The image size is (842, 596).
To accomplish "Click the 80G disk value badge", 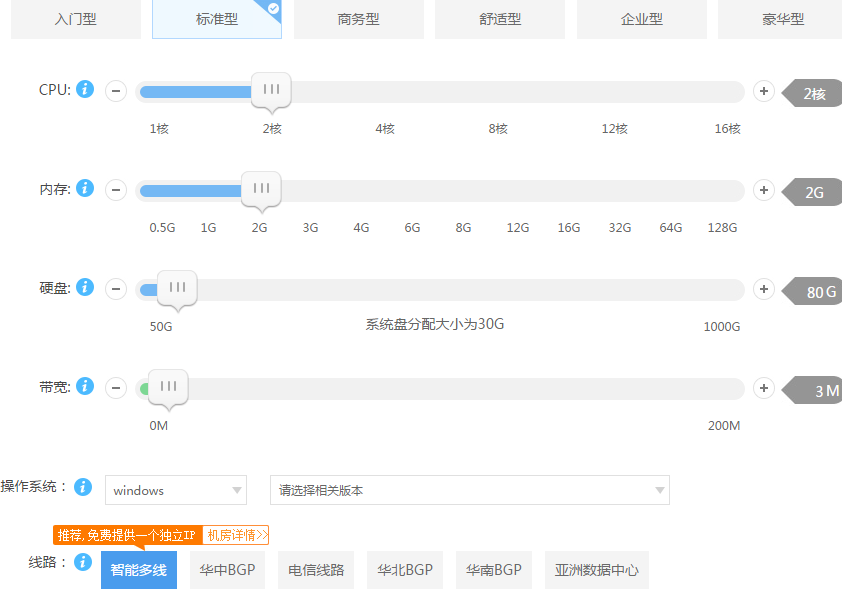I will [x=812, y=292].
